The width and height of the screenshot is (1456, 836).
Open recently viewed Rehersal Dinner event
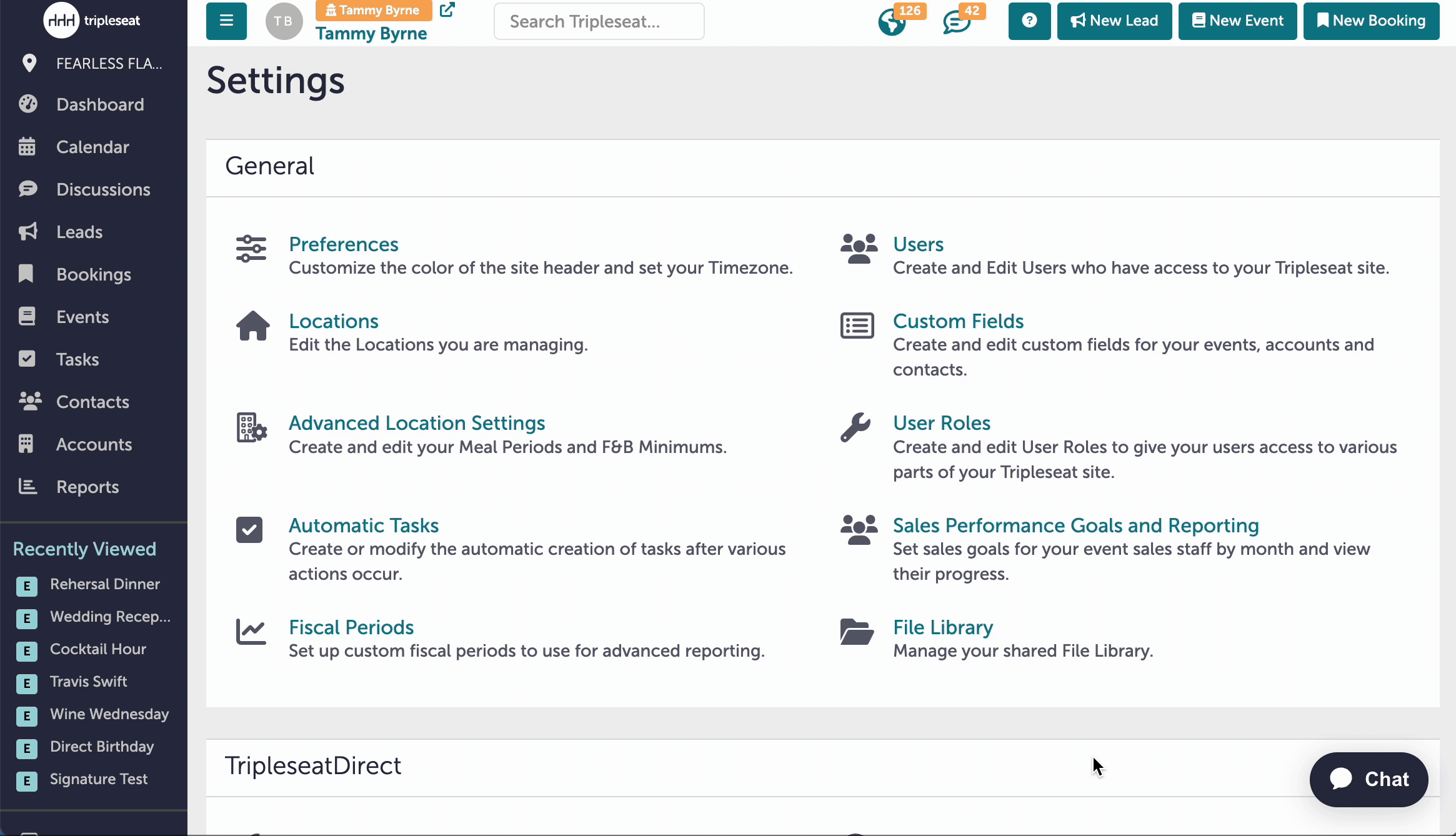click(105, 584)
